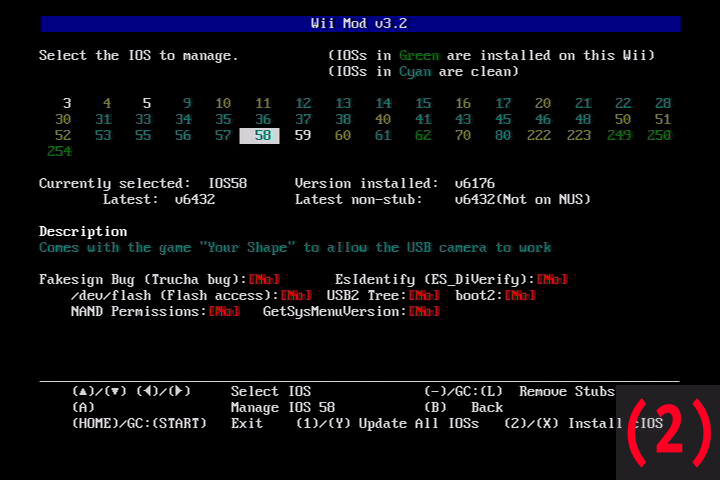Select IOS 5 in the grid
Screen dimensions: 720x480
tap(146, 103)
